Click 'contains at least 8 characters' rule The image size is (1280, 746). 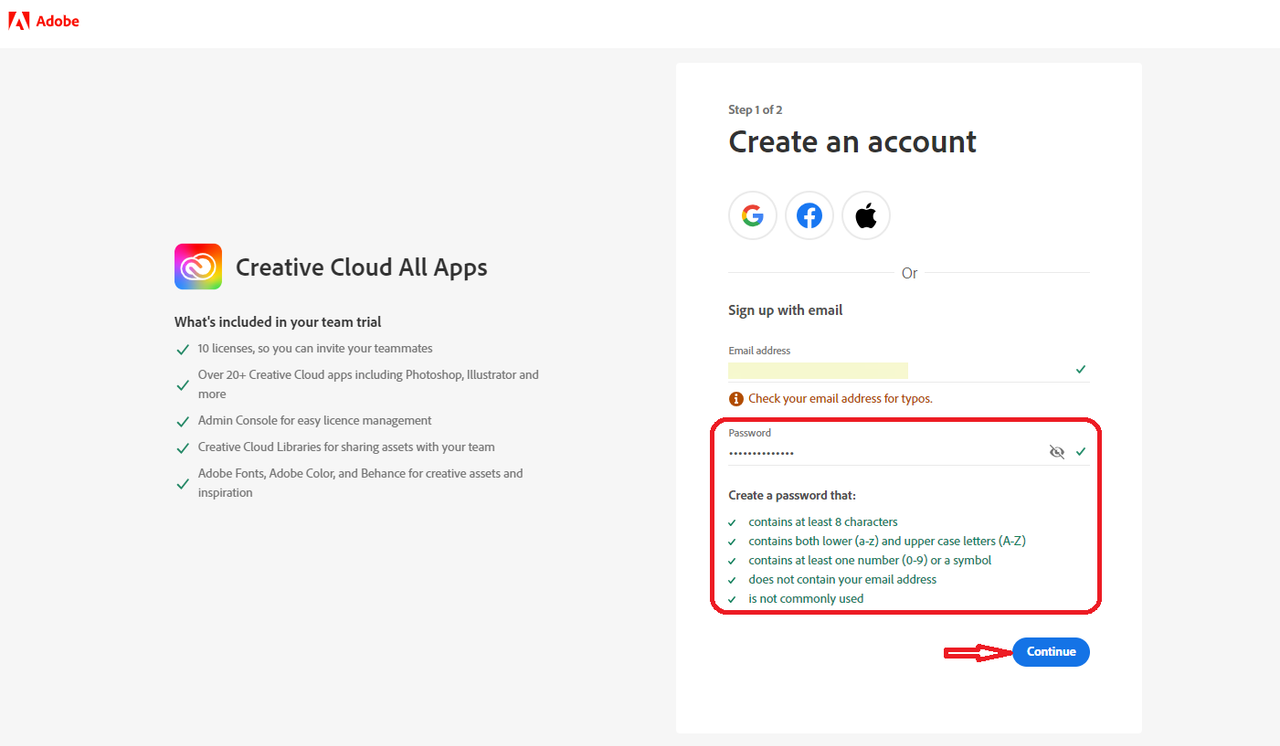823,522
